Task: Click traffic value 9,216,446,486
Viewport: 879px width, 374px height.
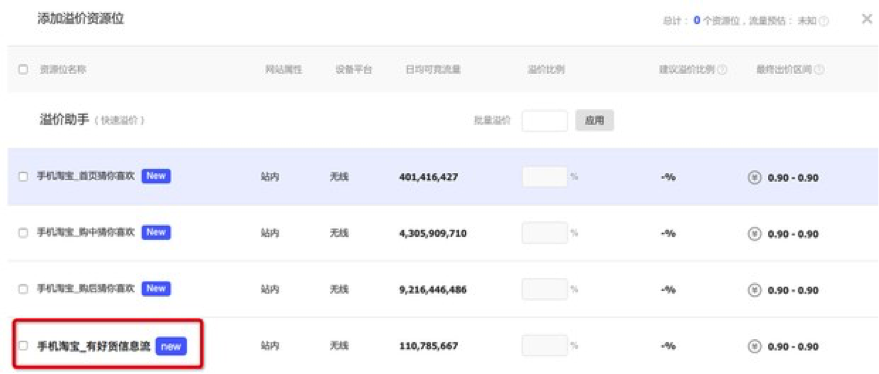Action: pyautogui.click(x=433, y=290)
